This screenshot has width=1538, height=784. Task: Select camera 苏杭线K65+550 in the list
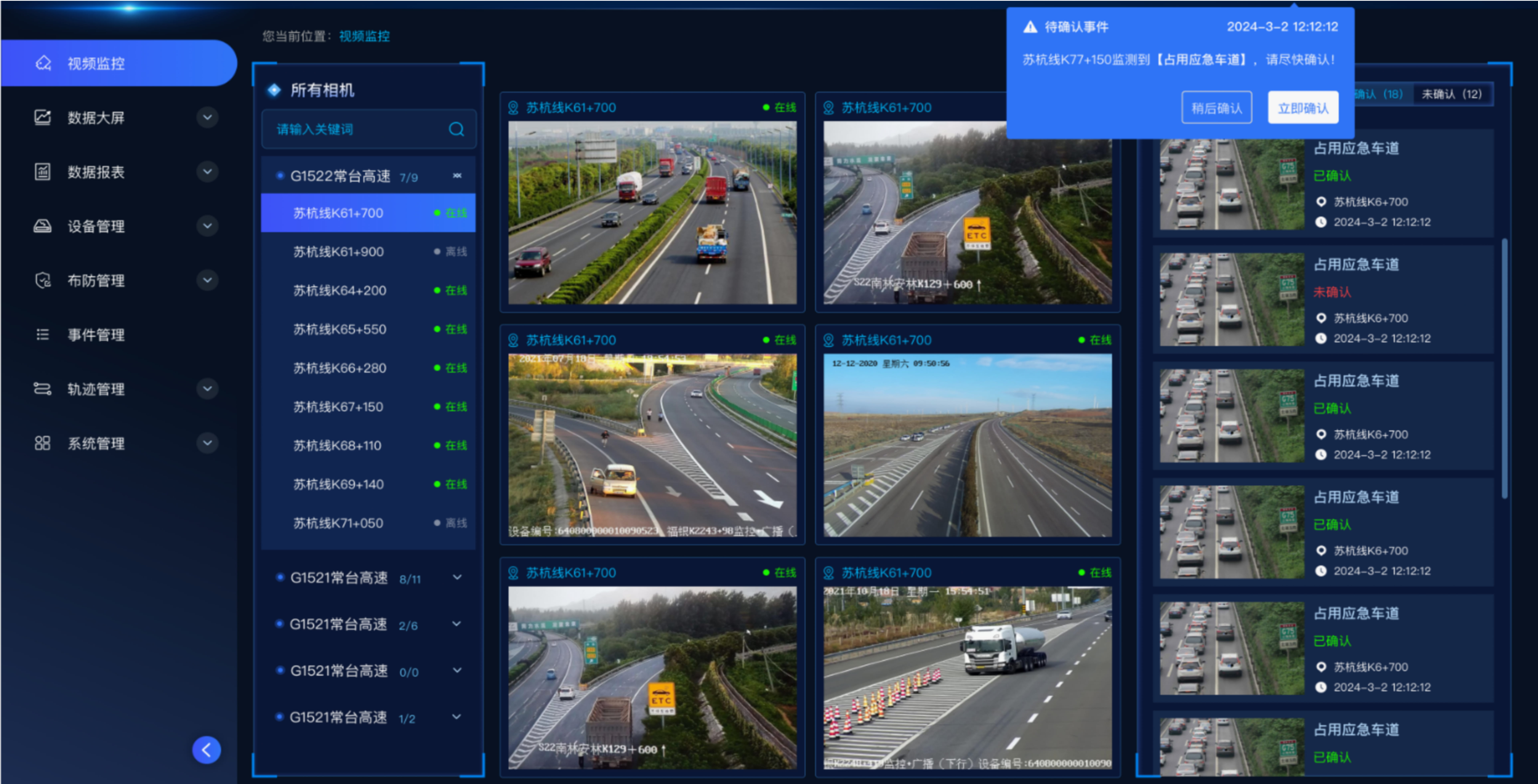point(368,329)
